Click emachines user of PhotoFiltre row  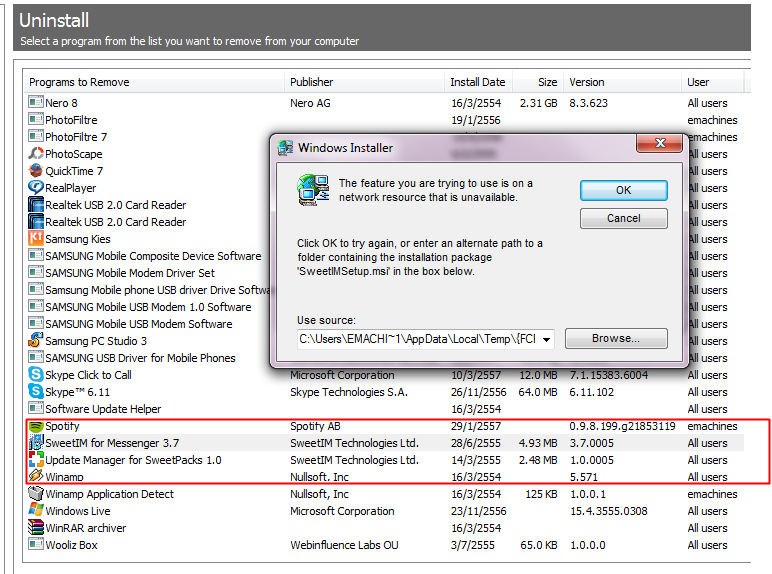pyautogui.click(x=712, y=120)
